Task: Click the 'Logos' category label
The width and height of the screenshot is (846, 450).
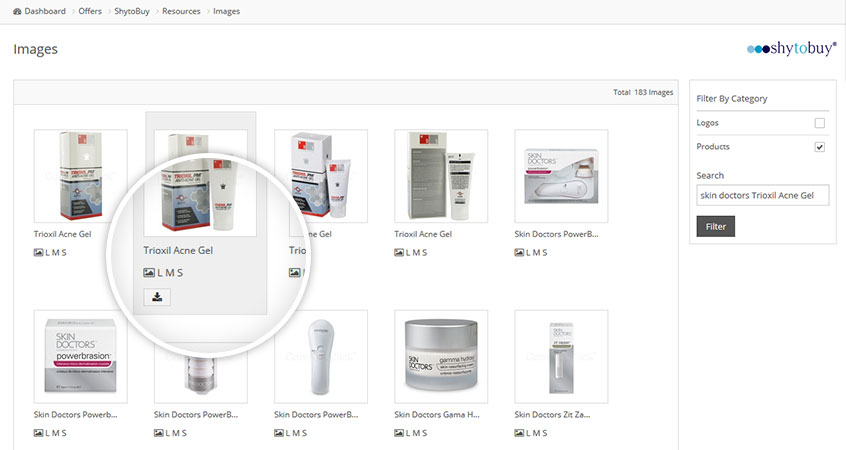Action: click(707, 123)
